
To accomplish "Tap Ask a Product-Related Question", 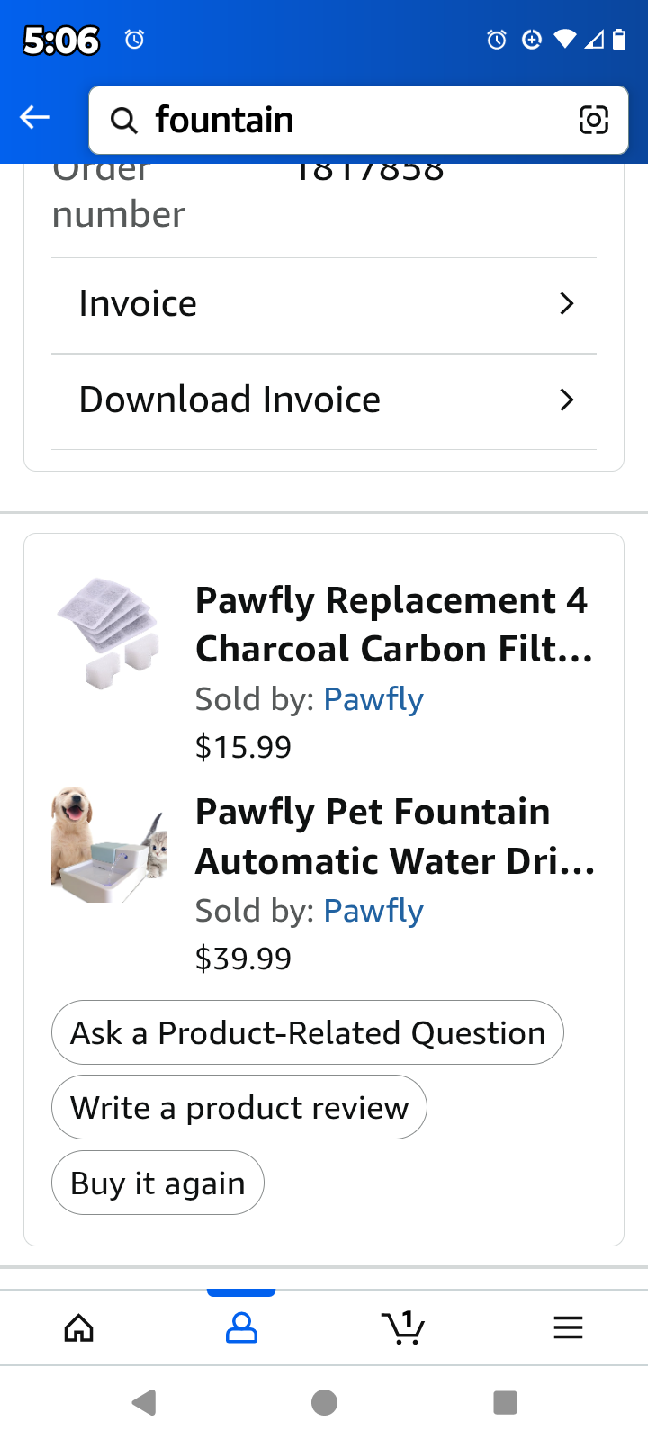I will pos(307,1032).
